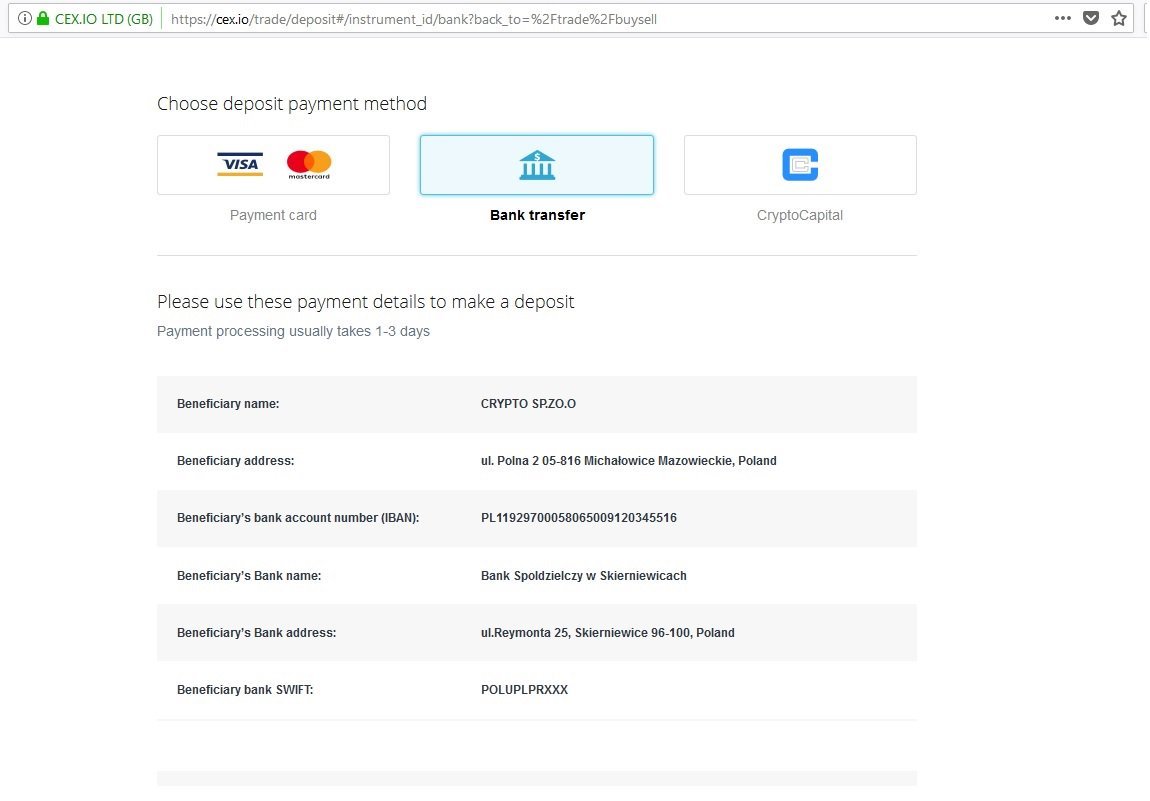
Task: Click "Payment processing usually takes 1-3 days" text
Action: point(293,331)
